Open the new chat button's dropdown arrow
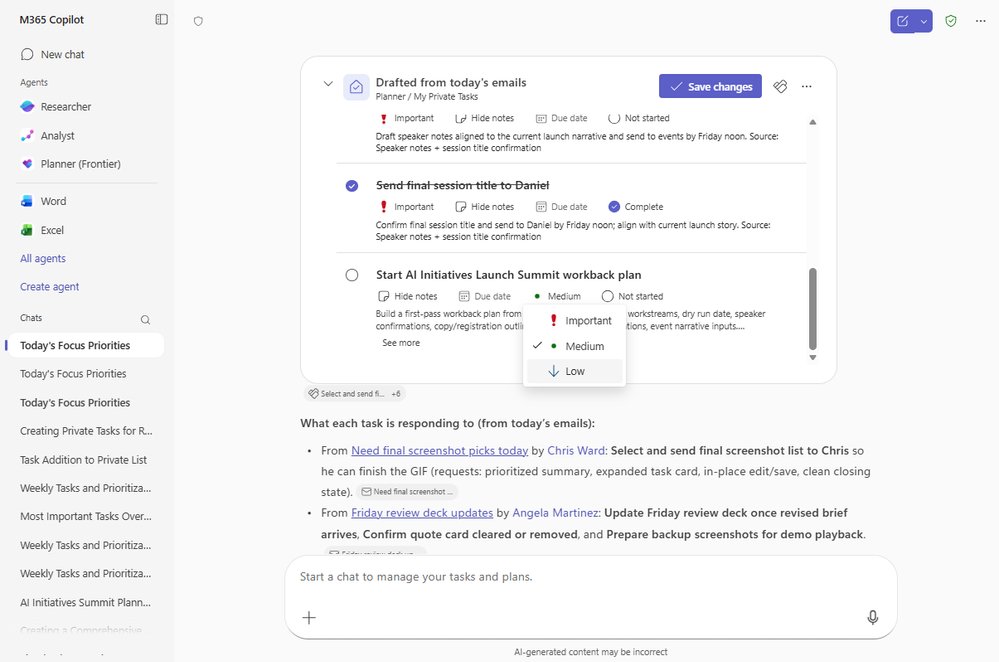999x662 pixels. pos(924,20)
